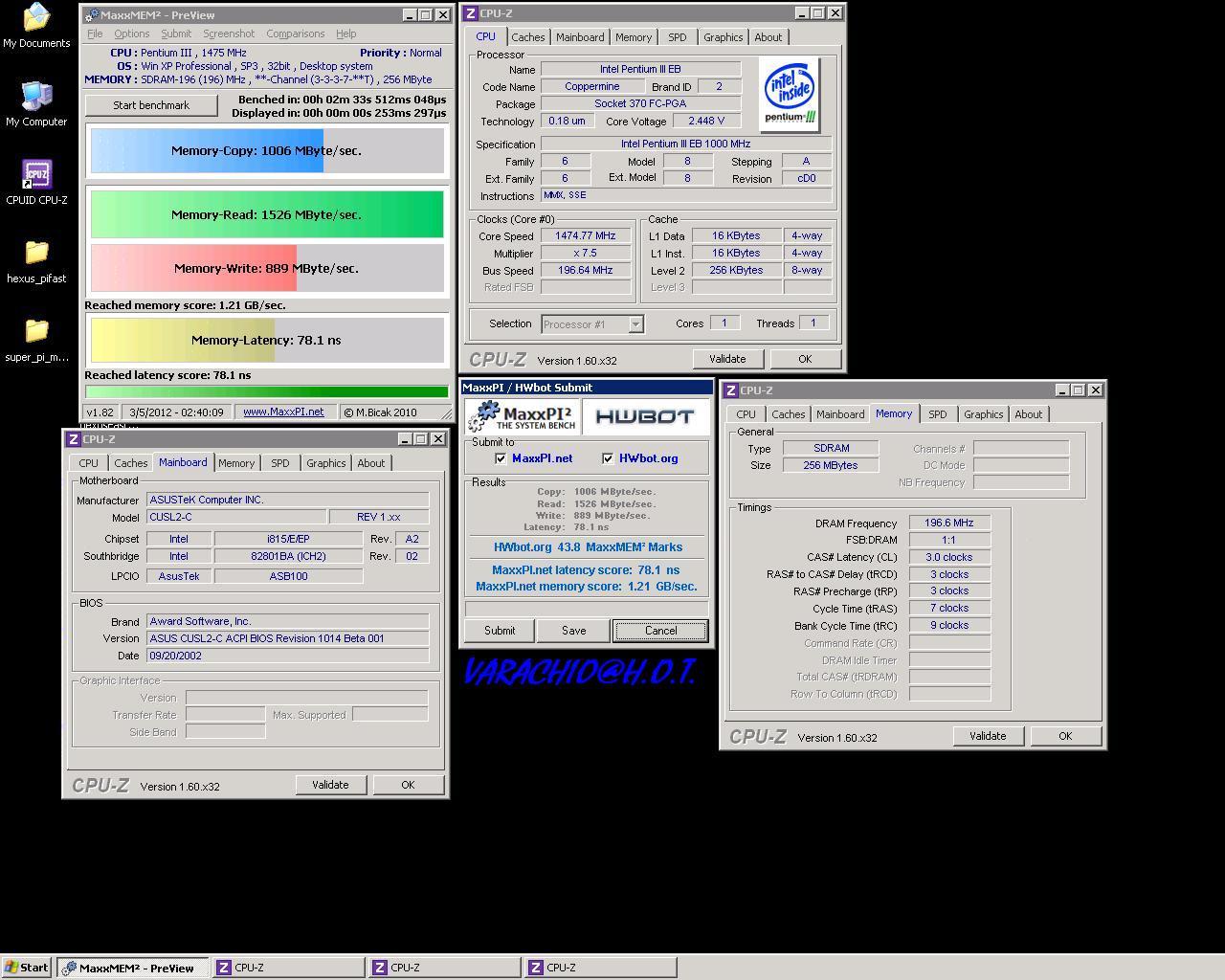The height and width of the screenshot is (980, 1225).
Task: Click the DRAM Frequency 196.6 MHz field
Action: coord(949,523)
